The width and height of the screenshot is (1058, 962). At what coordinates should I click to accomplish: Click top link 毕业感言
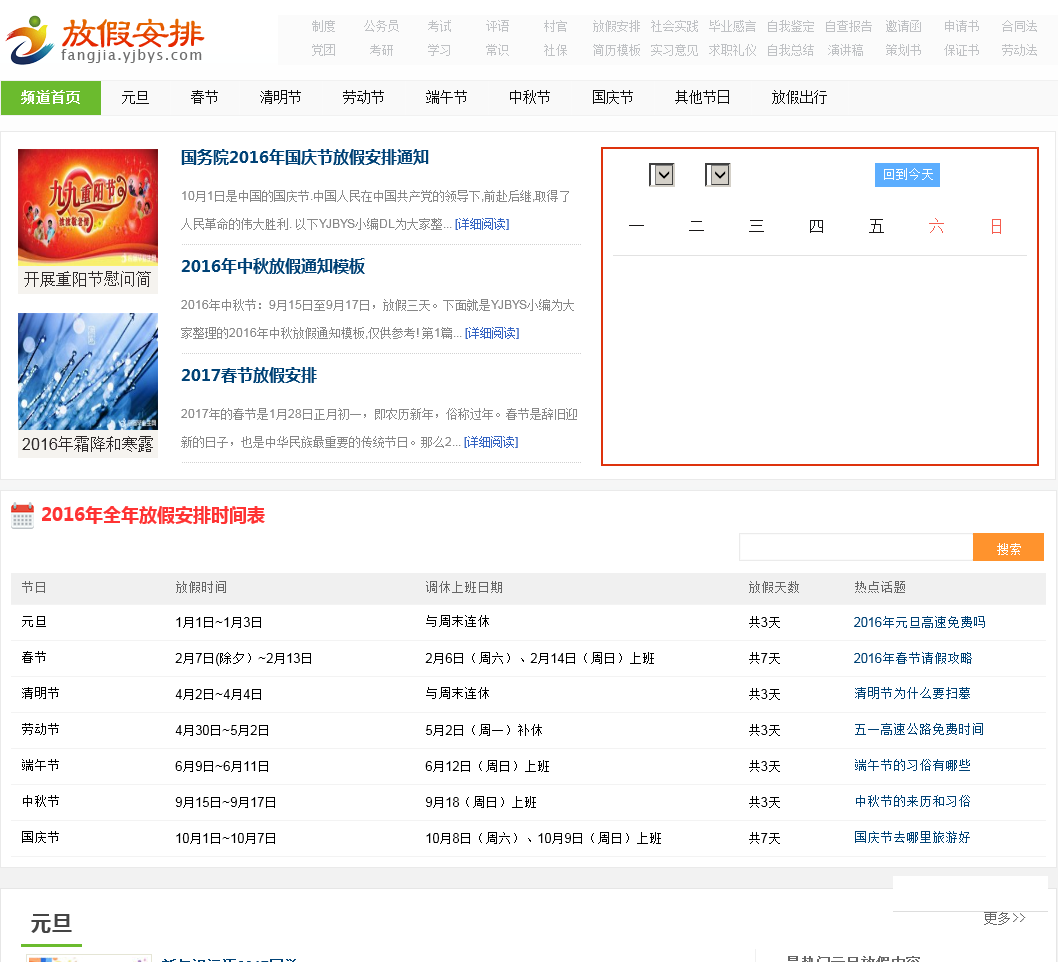(x=732, y=26)
